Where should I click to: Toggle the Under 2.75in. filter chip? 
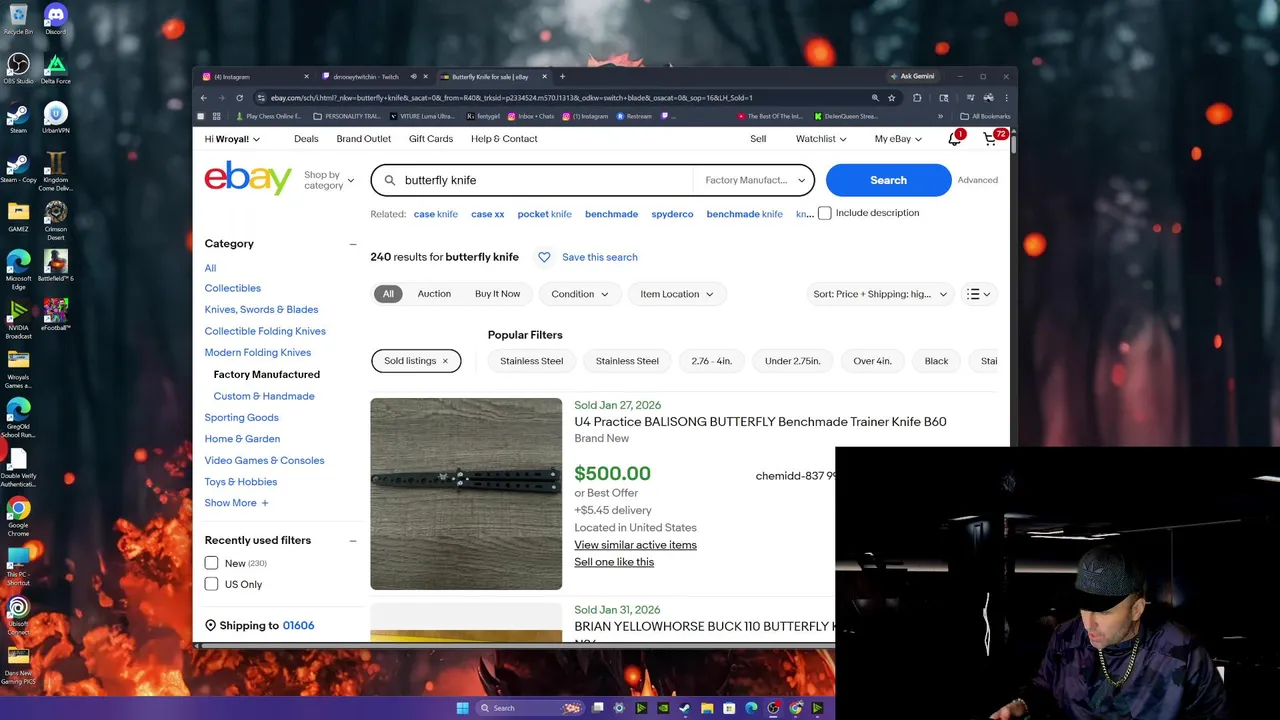tap(792, 361)
